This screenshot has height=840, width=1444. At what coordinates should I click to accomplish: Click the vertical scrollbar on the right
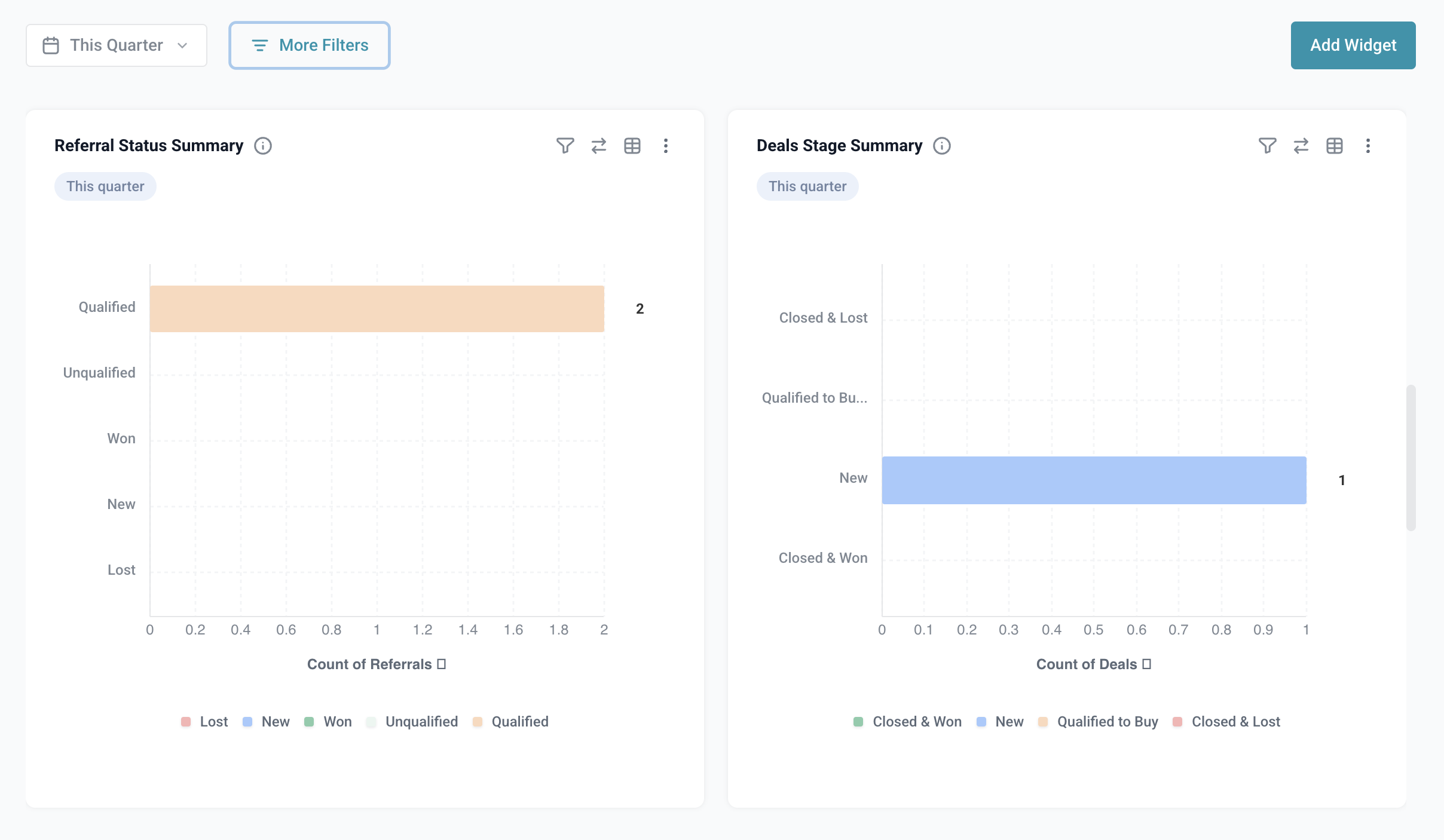click(1411, 458)
